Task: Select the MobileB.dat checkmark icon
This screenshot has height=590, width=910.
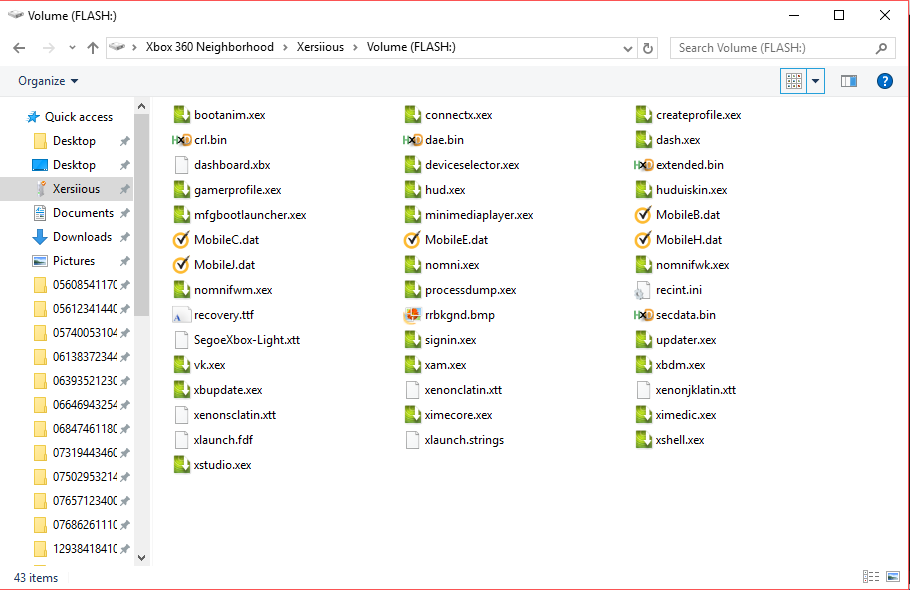Action: pyautogui.click(x=643, y=215)
